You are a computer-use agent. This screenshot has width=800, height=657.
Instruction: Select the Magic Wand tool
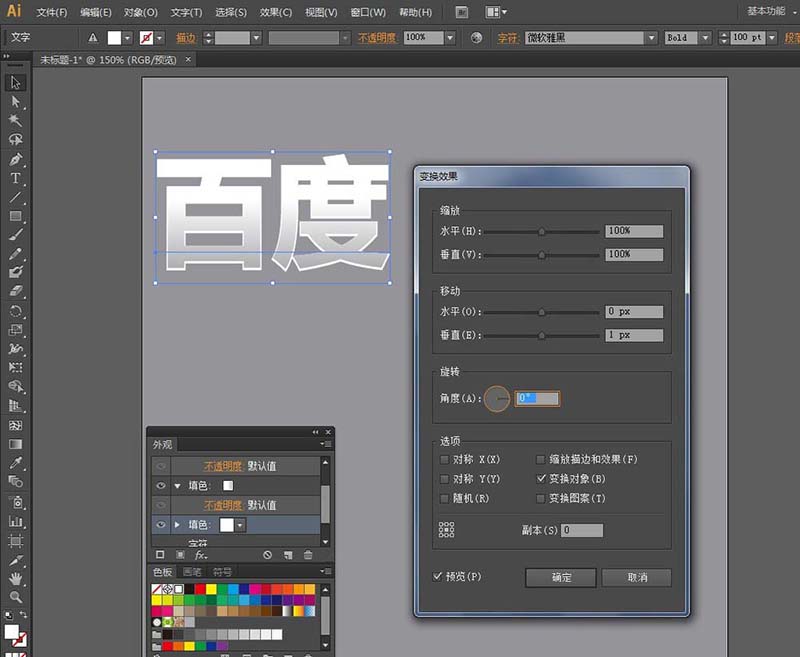15,120
